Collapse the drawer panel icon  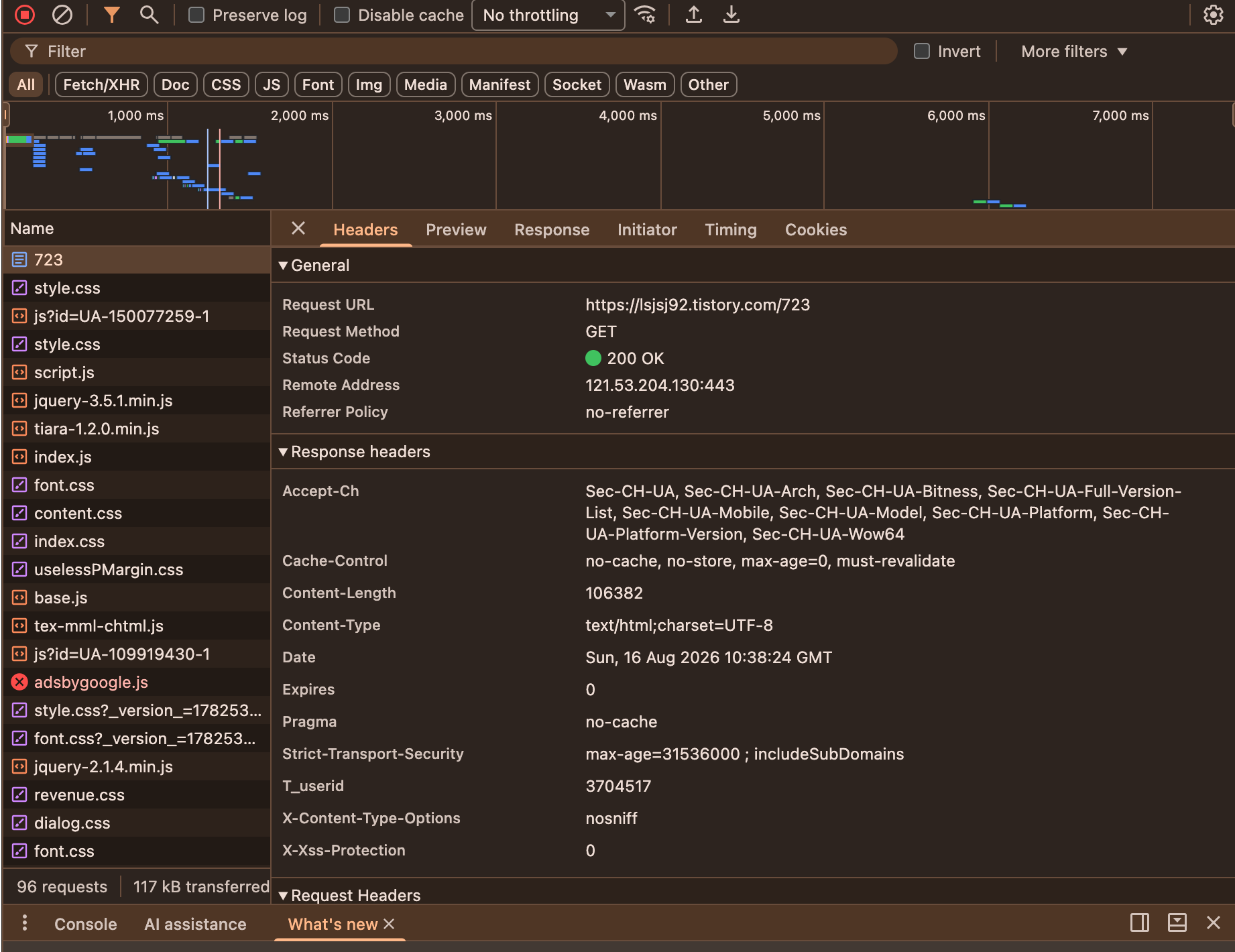pyautogui.click(x=1177, y=923)
